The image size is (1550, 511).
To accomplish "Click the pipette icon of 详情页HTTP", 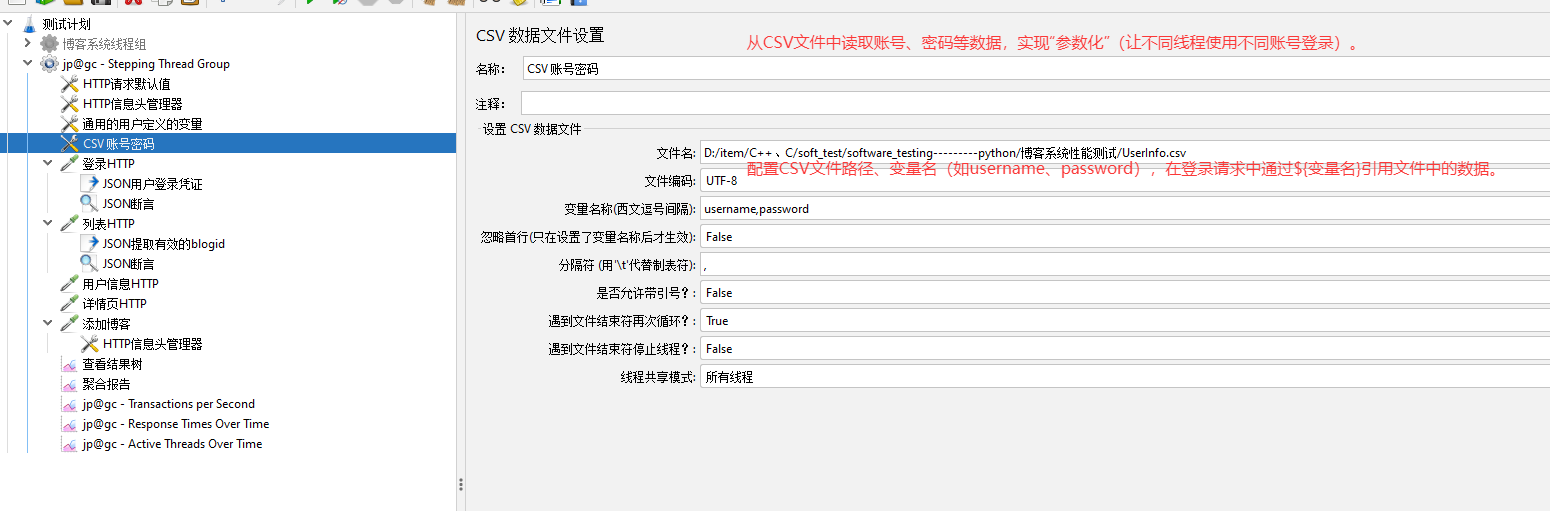I will click(x=70, y=304).
